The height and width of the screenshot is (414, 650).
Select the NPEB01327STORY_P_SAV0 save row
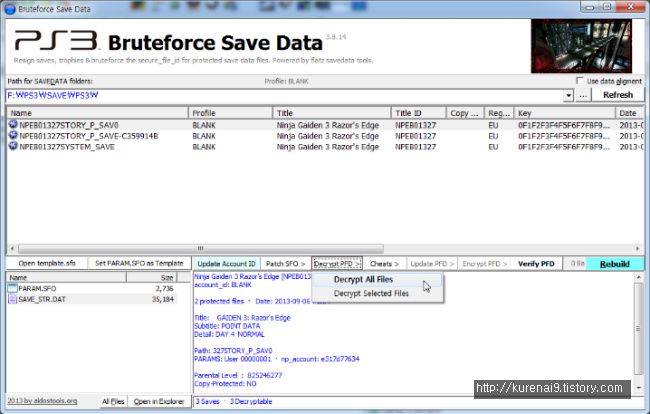point(325,125)
